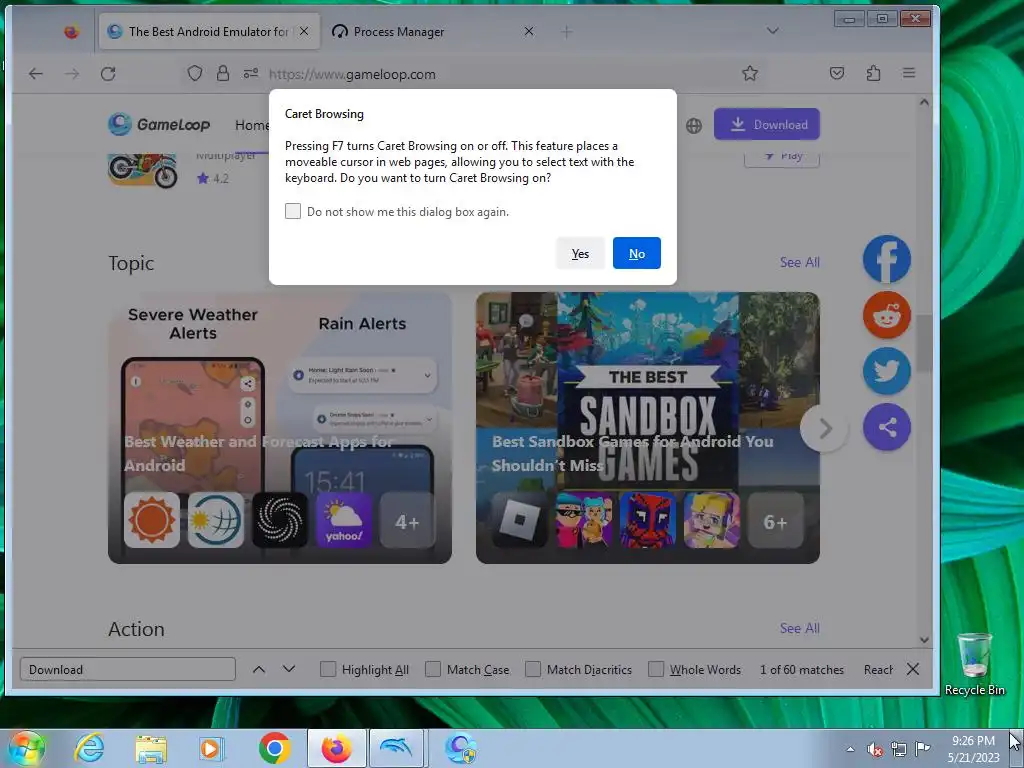Click See All beside Topic
The height and width of the screenshot is (768, 1024).
(799, 262)
